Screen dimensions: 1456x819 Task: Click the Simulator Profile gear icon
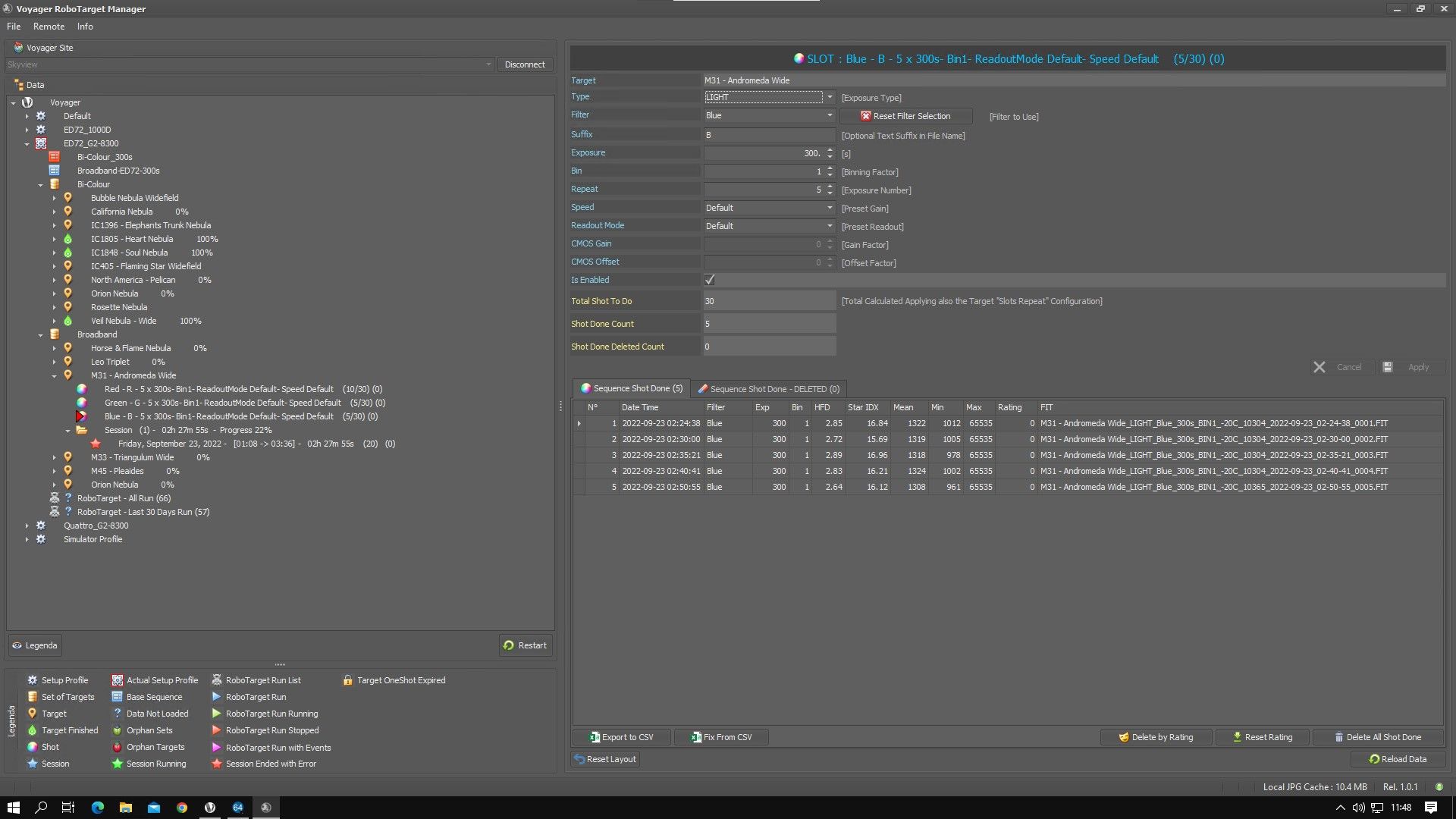pyautogui.click(x=41, y=539)
